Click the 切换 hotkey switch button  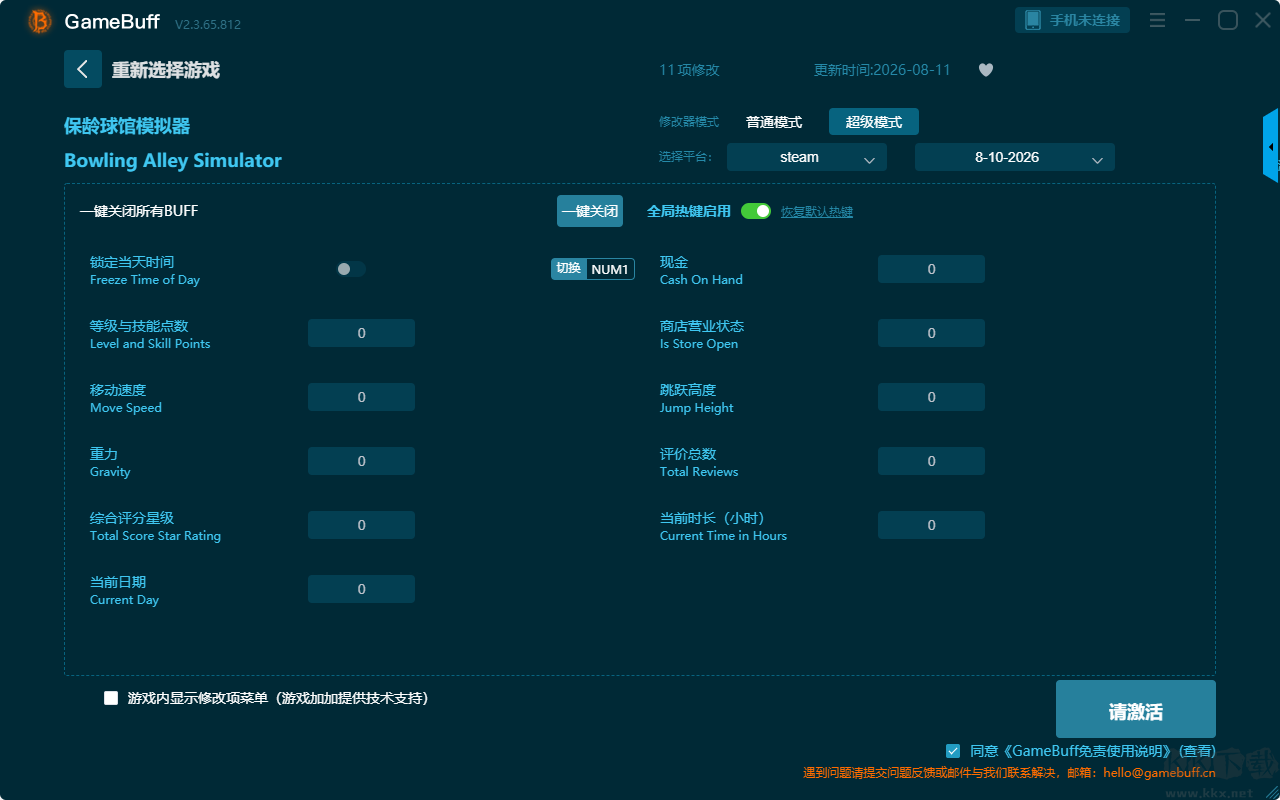click(569, 269)
